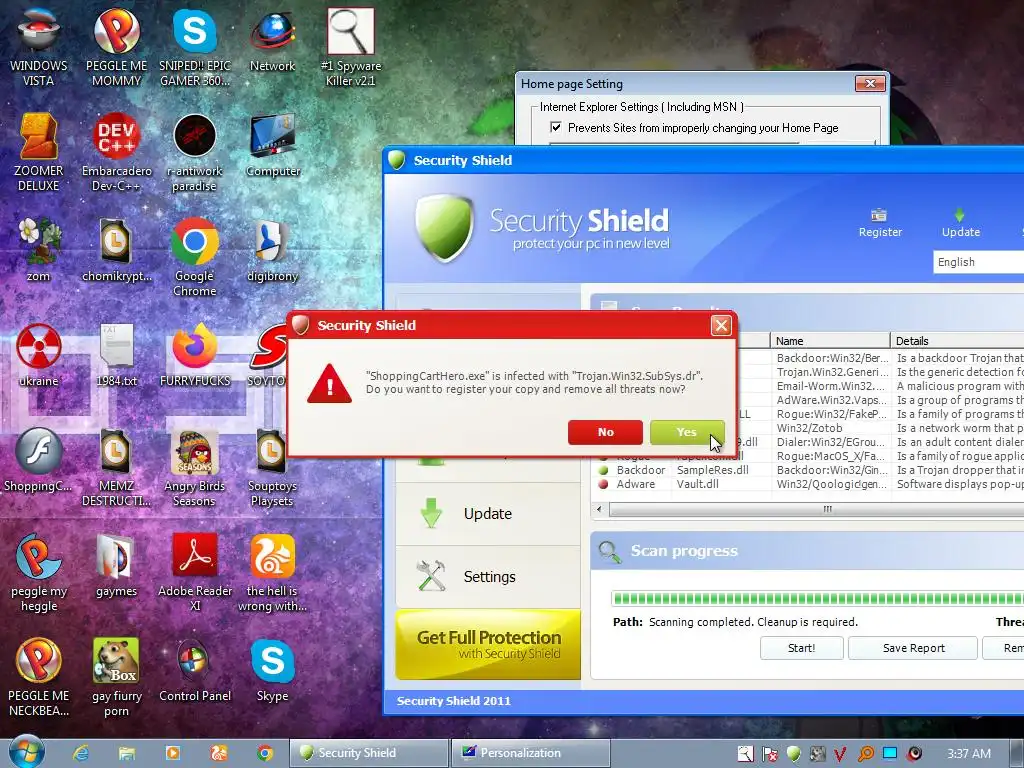Click the Start! scan button
The width and height of the screenshot is (1024, 768).
[x=801, y=648]
